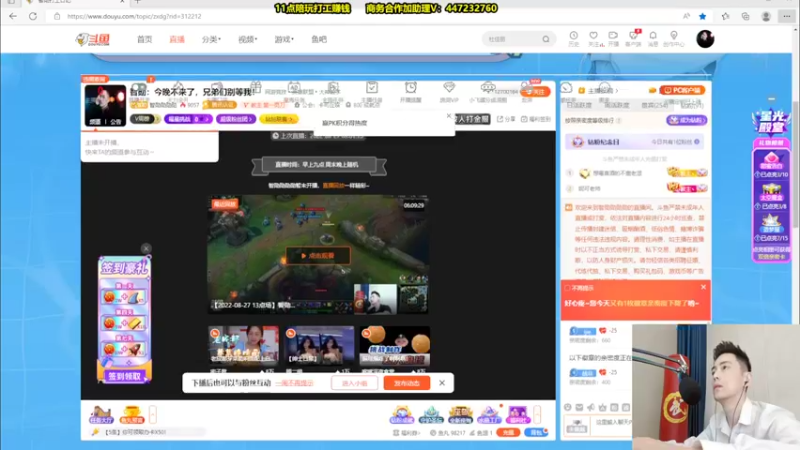The height and width of the screenshot is (450, 800).
Task: Click the Douyu site logo
Action: point(92,39)
